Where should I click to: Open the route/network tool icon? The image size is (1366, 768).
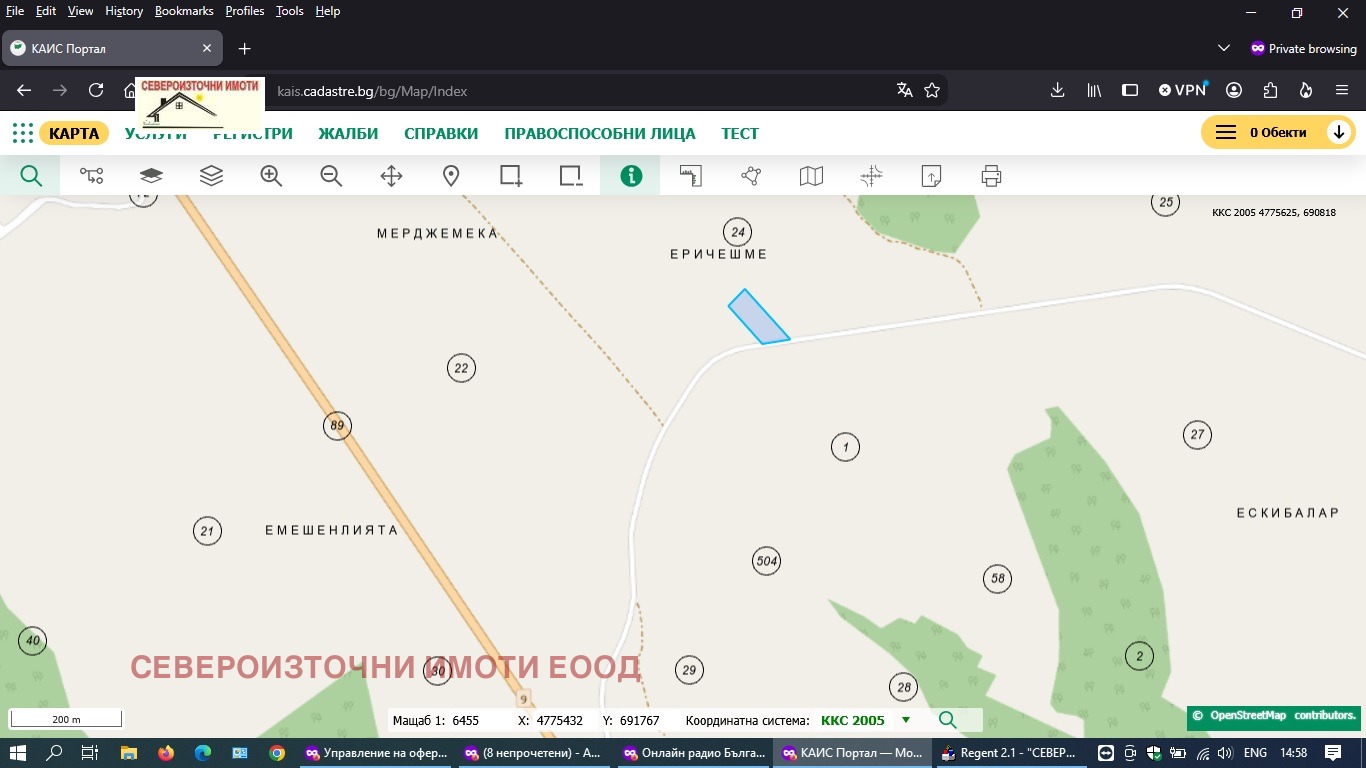pos(91,176)
